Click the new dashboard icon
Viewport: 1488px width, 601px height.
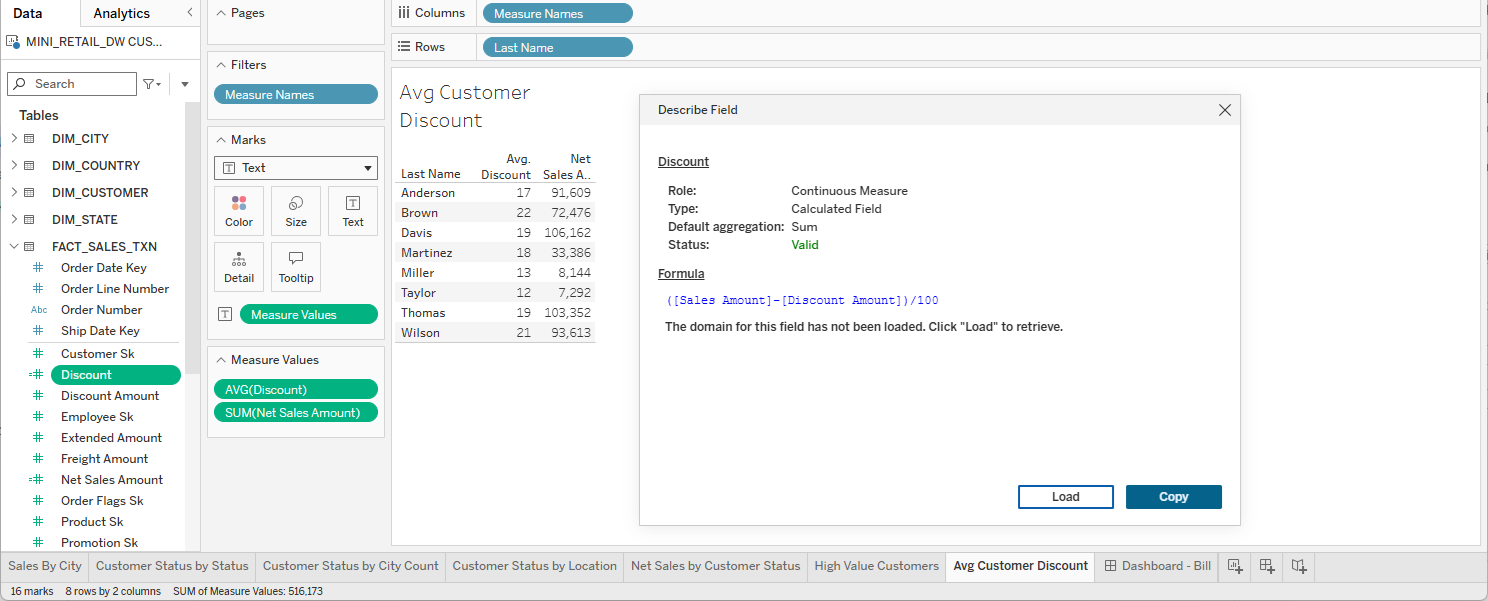pyautogui.click(x=1267, y=566)
